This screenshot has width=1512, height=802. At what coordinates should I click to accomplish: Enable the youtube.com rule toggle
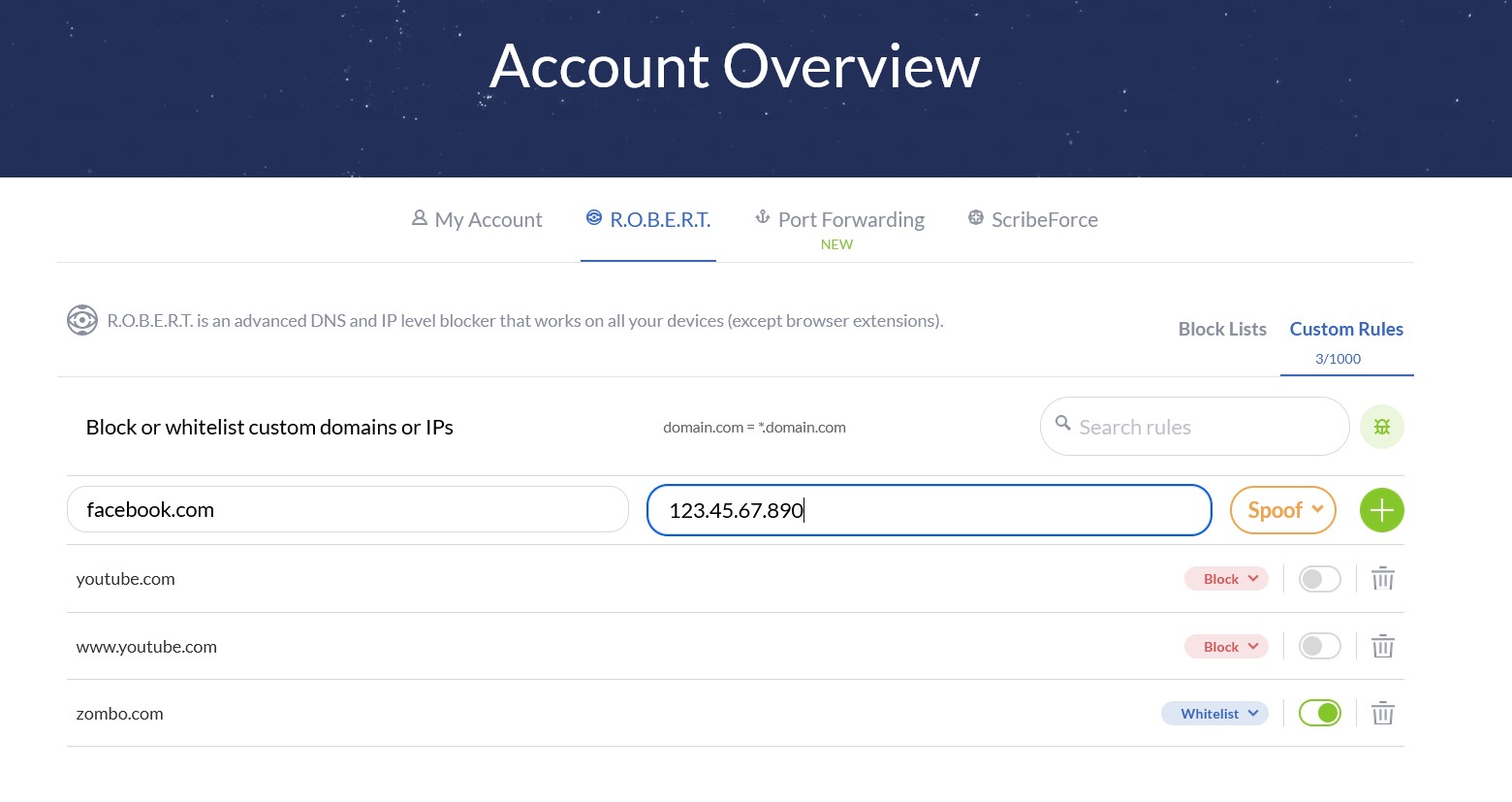(x=1319, y=579)
